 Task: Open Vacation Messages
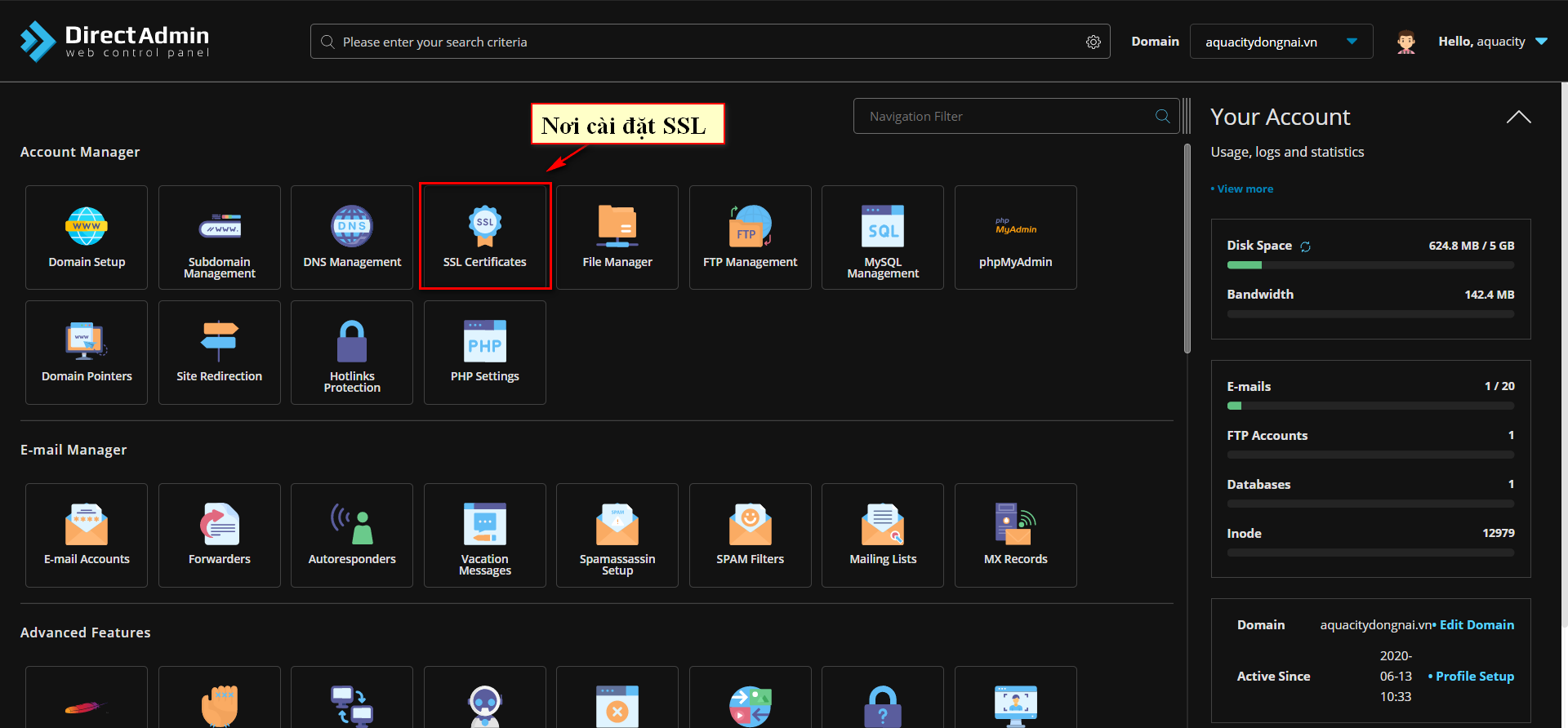pos(485,535)
